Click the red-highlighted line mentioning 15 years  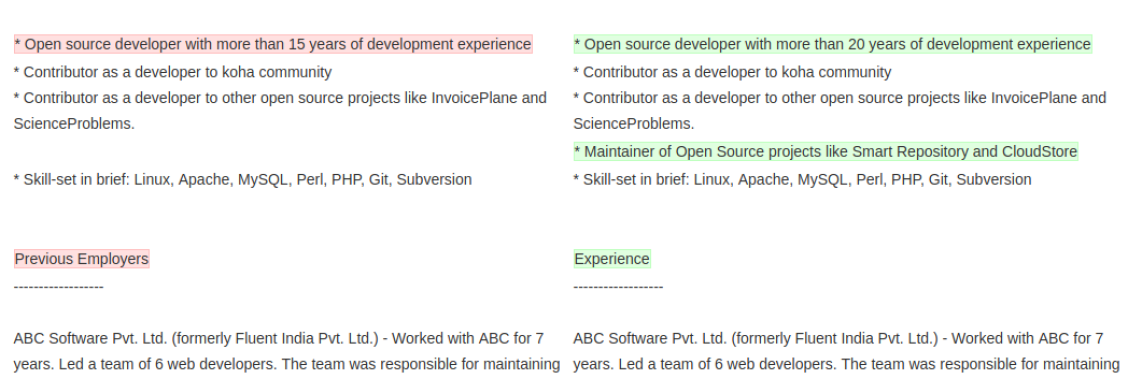(273, 45)
